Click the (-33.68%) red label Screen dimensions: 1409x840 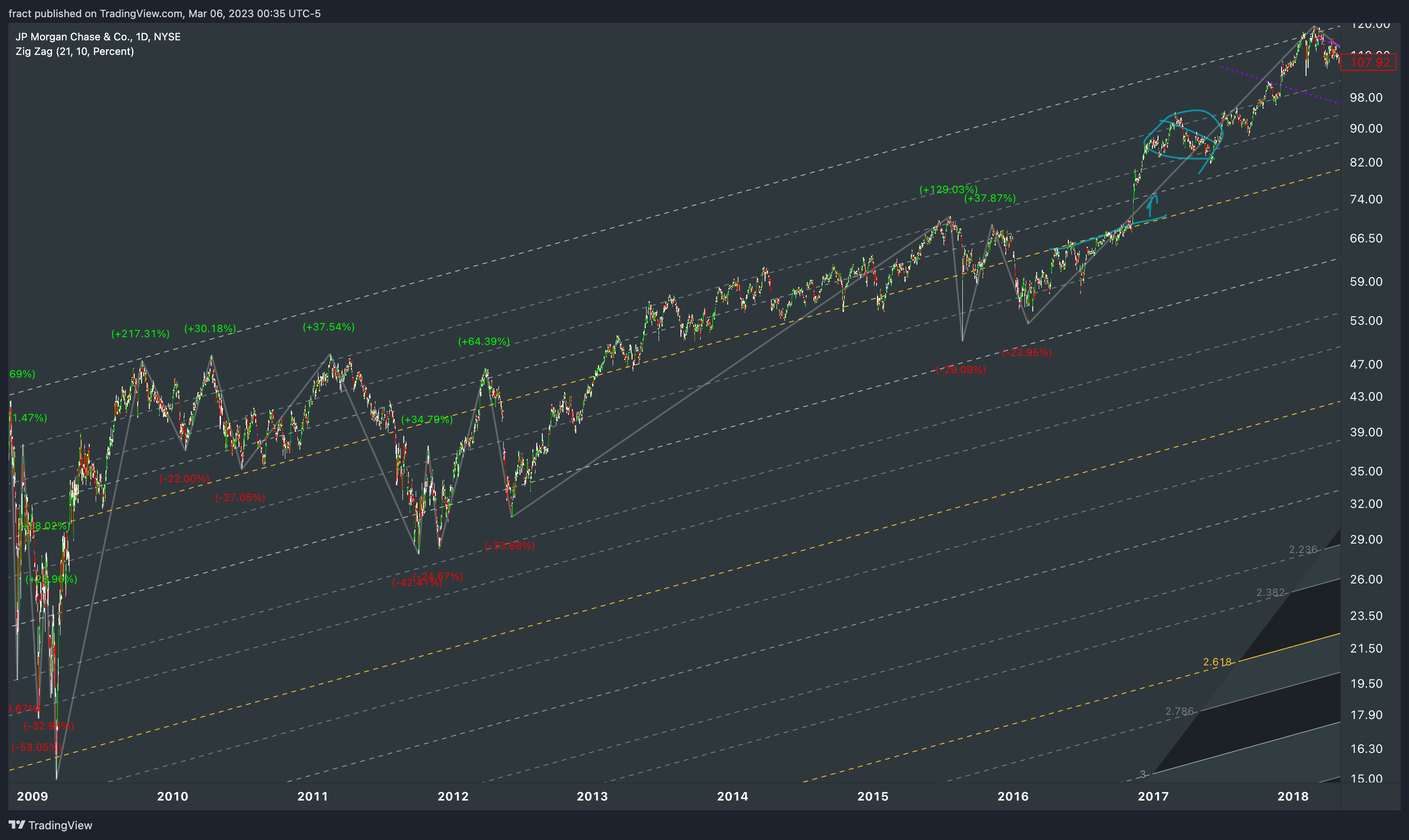pyautogui.click(x=509, y=546)
